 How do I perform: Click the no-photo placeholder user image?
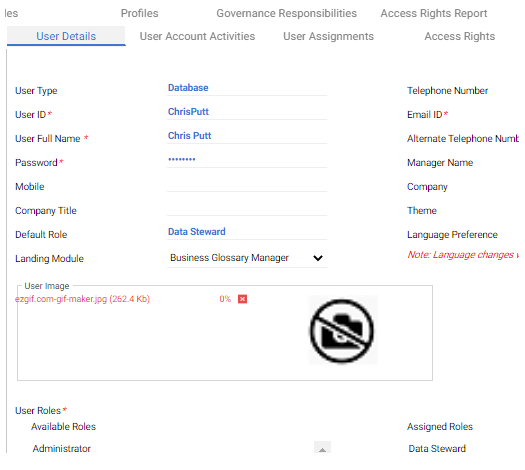point(343,330)
